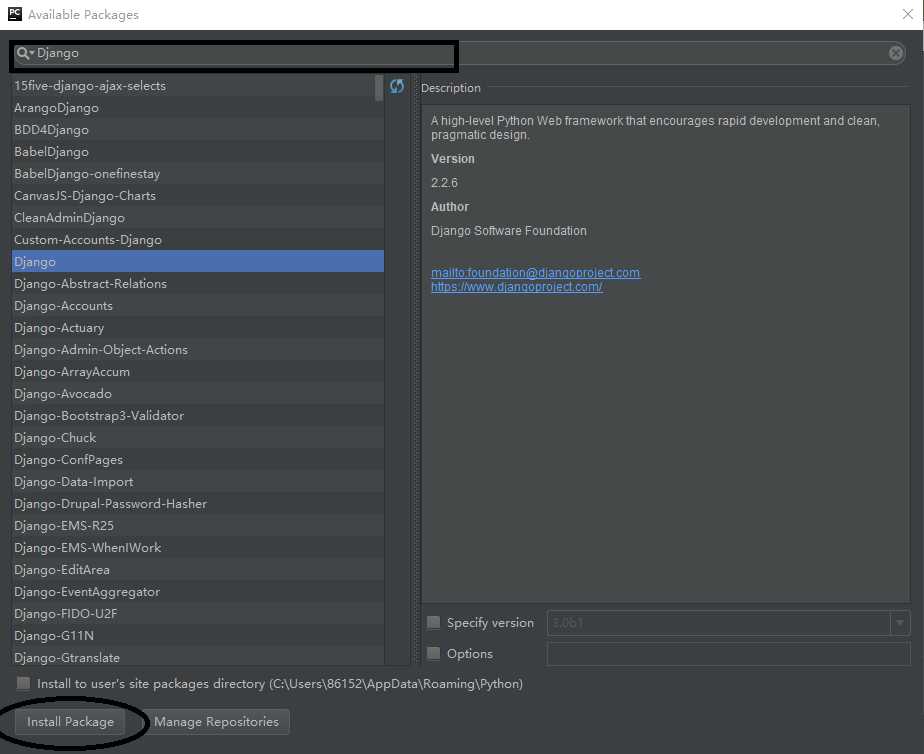This screenshot has width=924, height=754.
Task: Select Django-Data-Import package
Action: pyautogui.click(x=197, y=482)
